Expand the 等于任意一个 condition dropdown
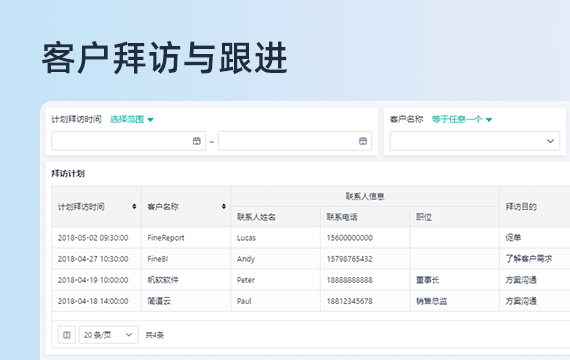The image size is (570, 360). tap(462, 119)
